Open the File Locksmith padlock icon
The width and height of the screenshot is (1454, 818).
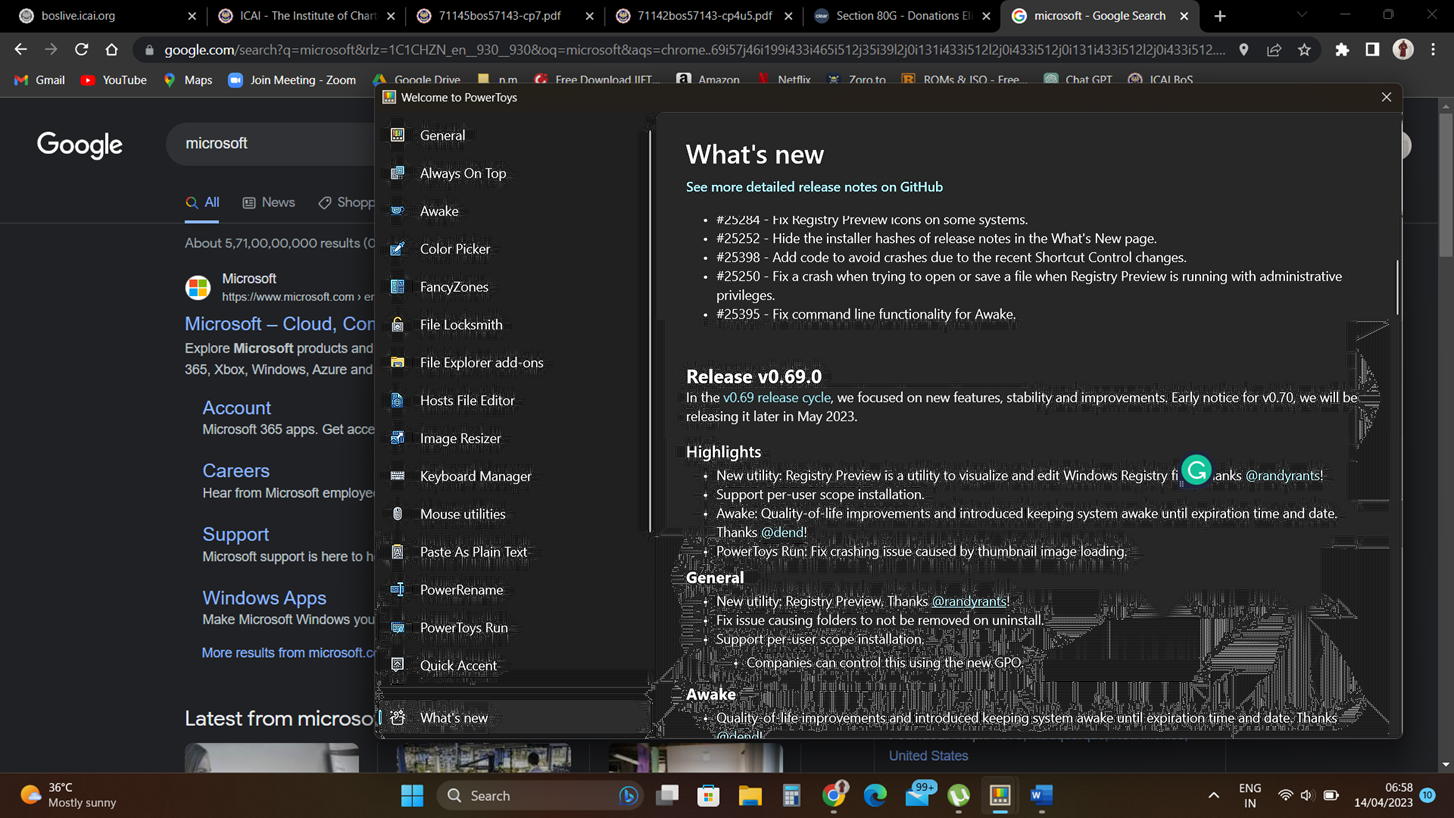pos(397,325)
